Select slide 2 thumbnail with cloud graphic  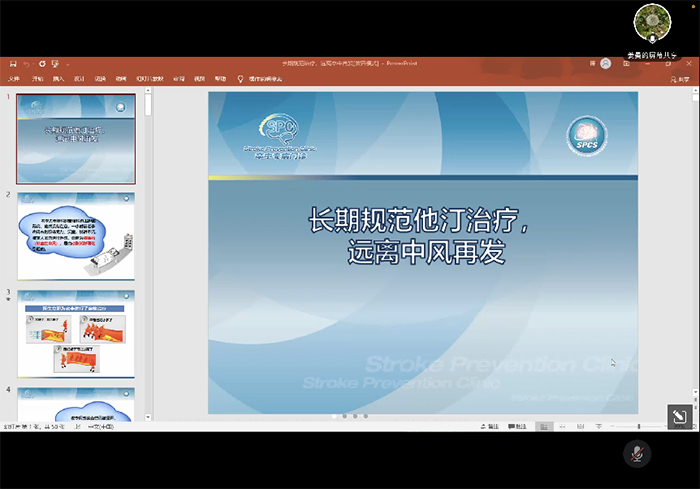click(76, 236)
